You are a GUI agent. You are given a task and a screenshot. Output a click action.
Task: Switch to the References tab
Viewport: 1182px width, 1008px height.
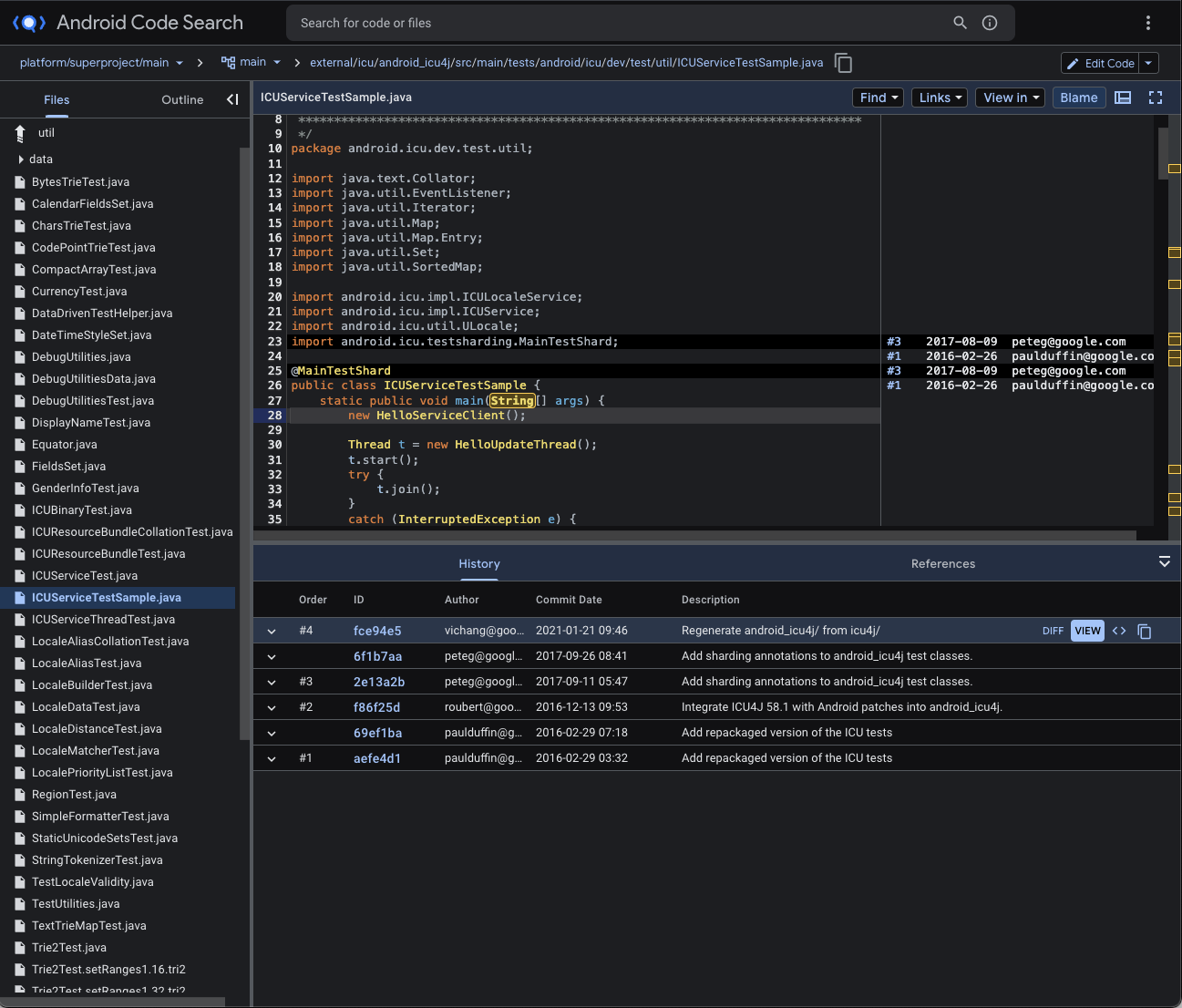pos(943,564)
